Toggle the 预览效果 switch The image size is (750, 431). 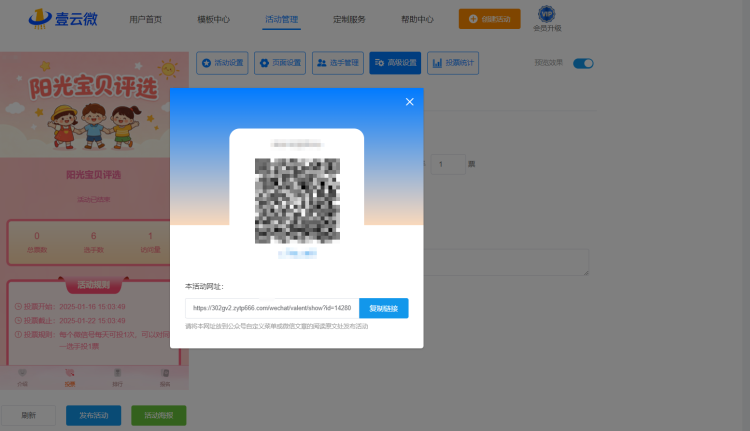pos(583,64)
